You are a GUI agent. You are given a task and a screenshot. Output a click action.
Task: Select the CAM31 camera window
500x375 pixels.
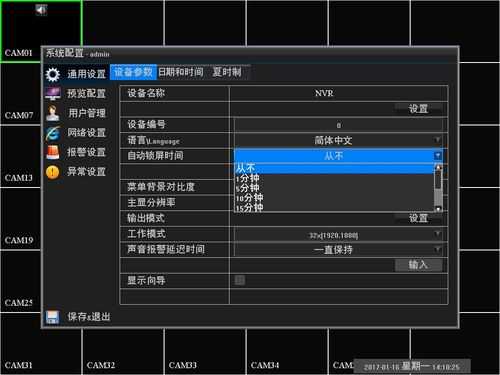coord(41,344)
